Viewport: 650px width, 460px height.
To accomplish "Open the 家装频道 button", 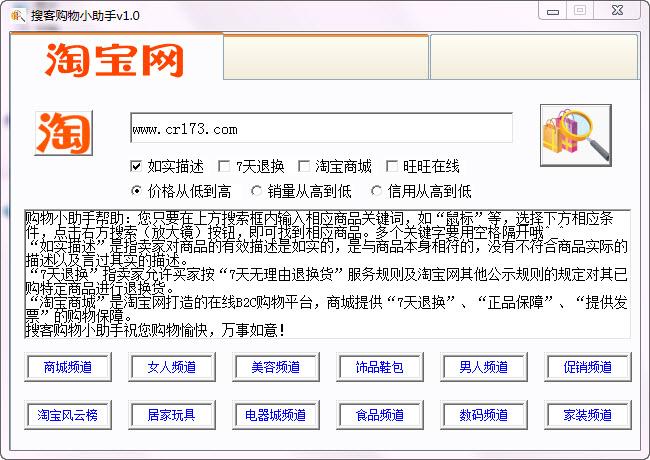I will [x=588, y=415].
